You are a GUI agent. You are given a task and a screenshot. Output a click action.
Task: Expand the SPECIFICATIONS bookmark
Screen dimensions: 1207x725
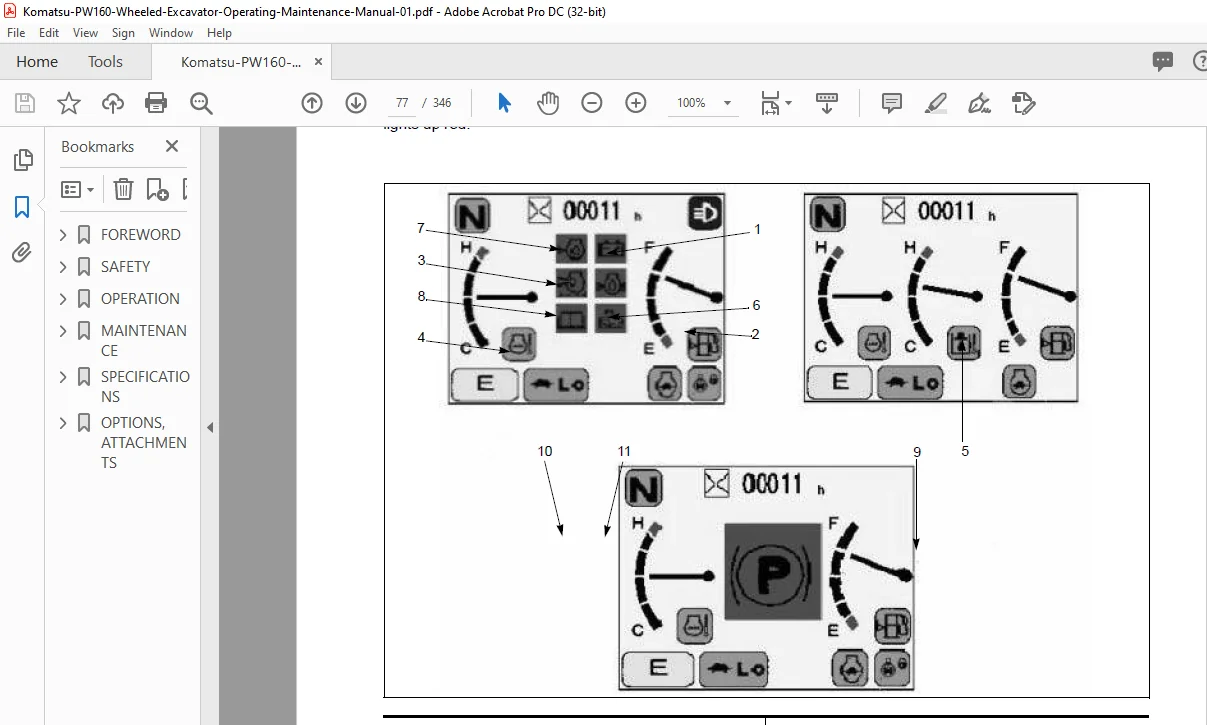tap(64, 377)
